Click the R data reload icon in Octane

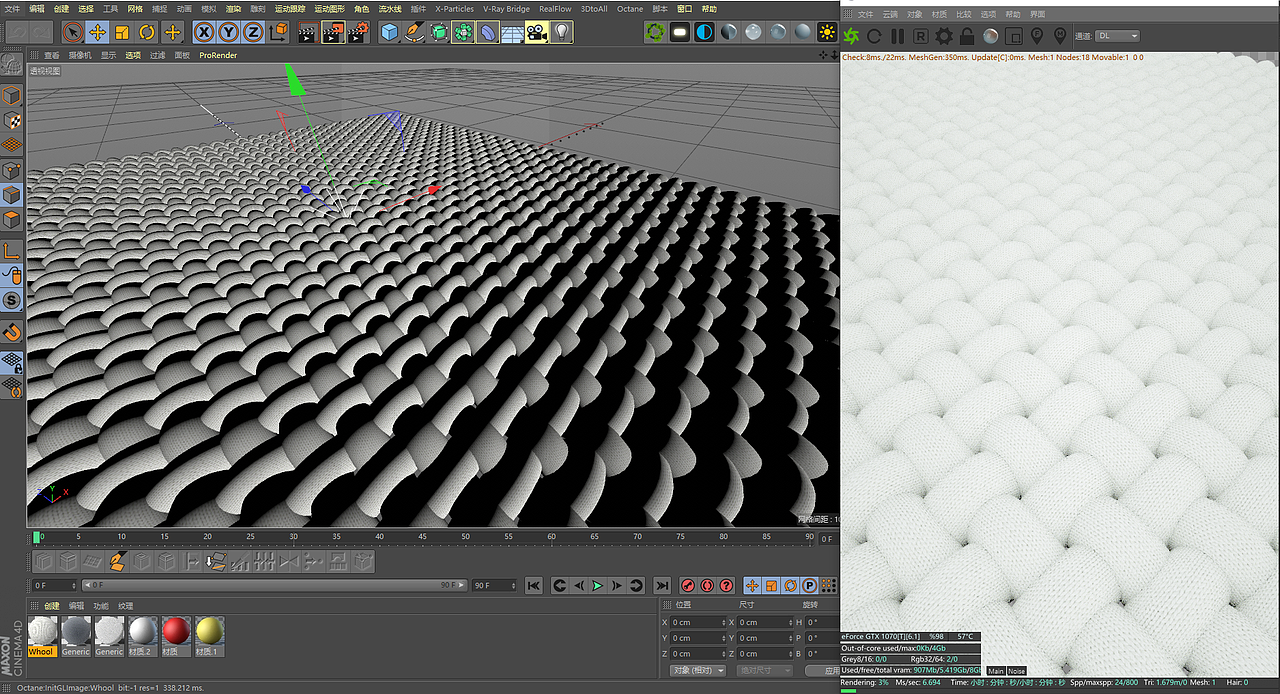pos(921,36)
